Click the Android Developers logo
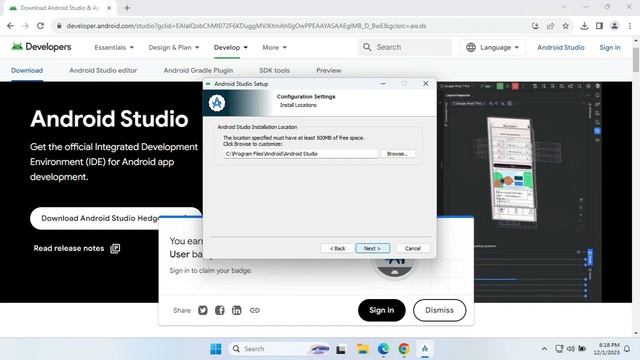Image resolution: width=640 pixels, height=360 pixels. tap(41, 47)
